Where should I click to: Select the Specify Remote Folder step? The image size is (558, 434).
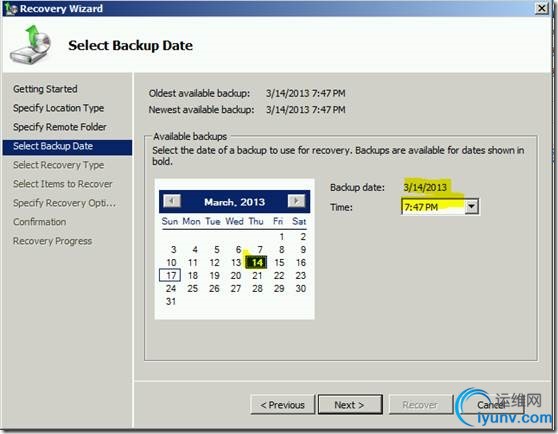pos(59,127)
